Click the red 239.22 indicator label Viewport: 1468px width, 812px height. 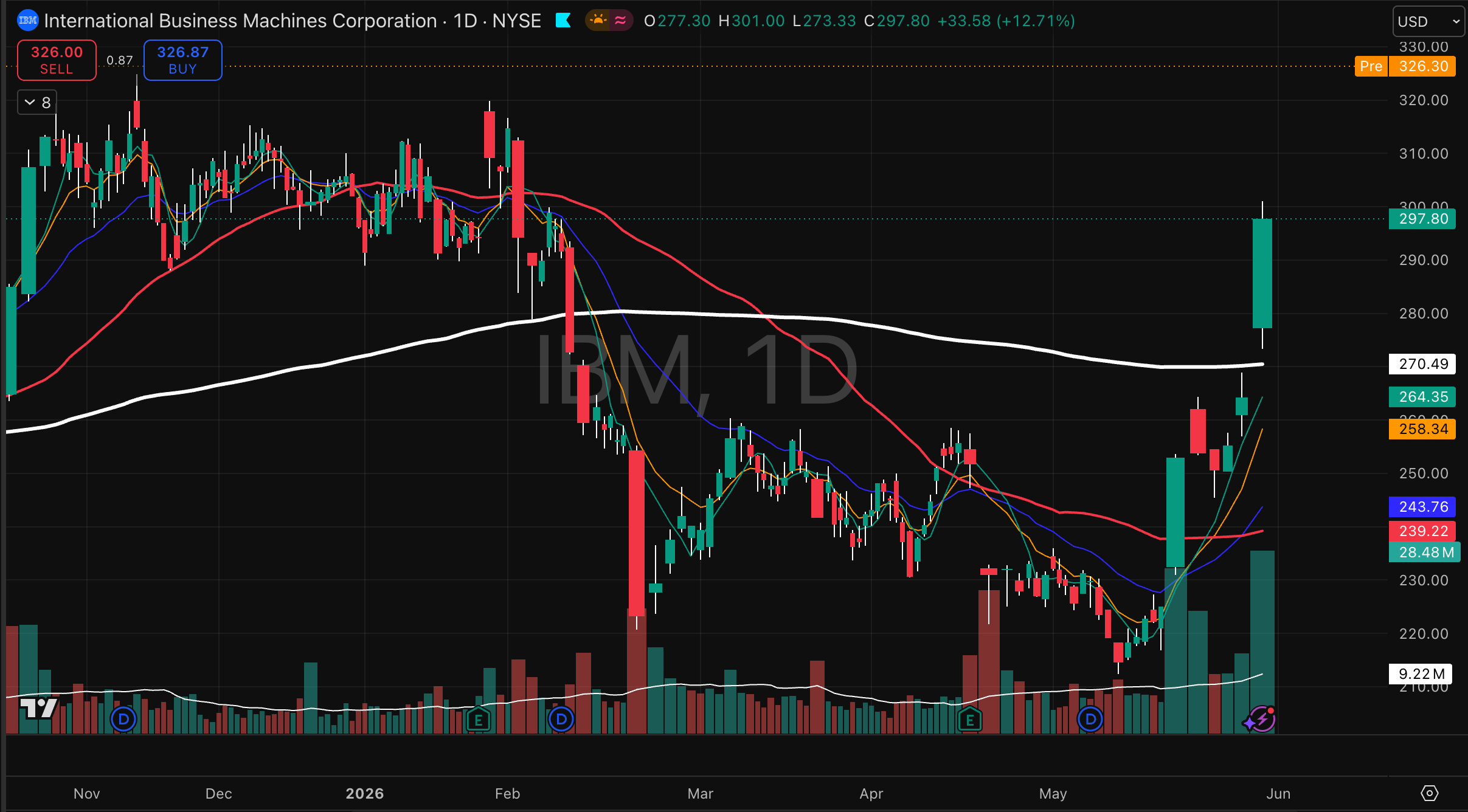1422,531
